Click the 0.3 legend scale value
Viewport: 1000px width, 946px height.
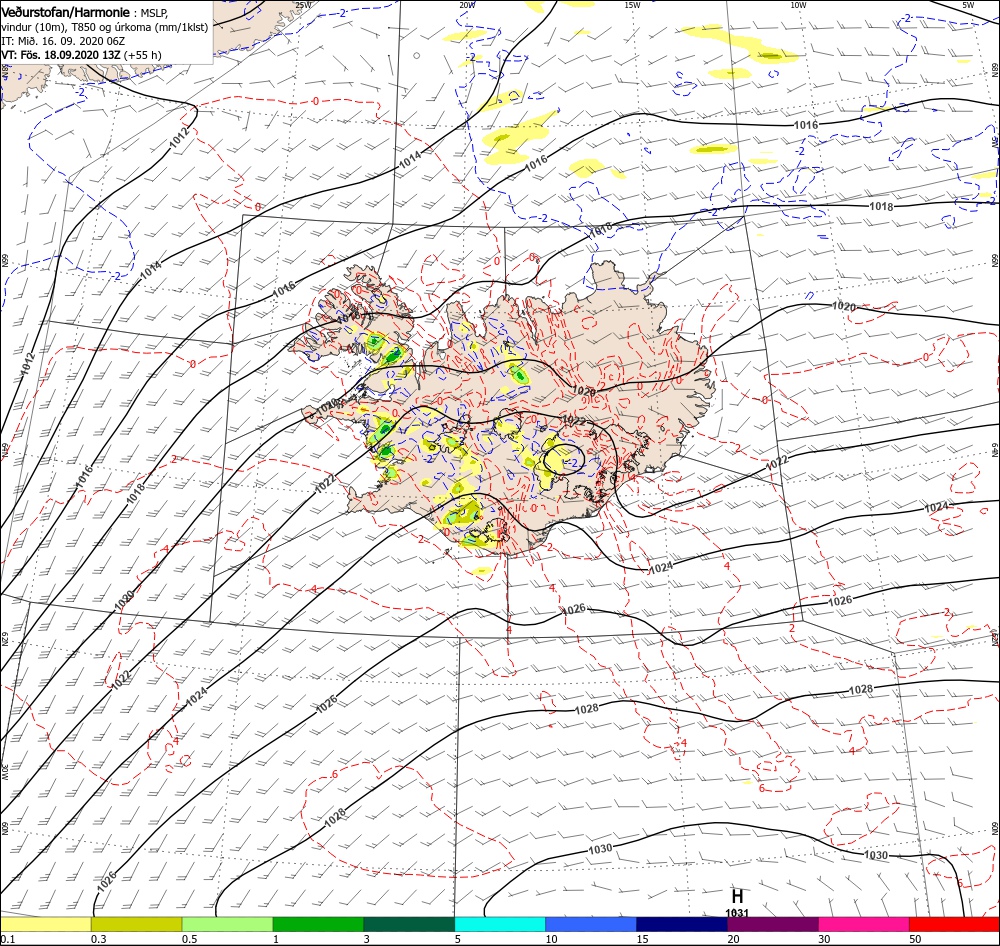[99, 939]
